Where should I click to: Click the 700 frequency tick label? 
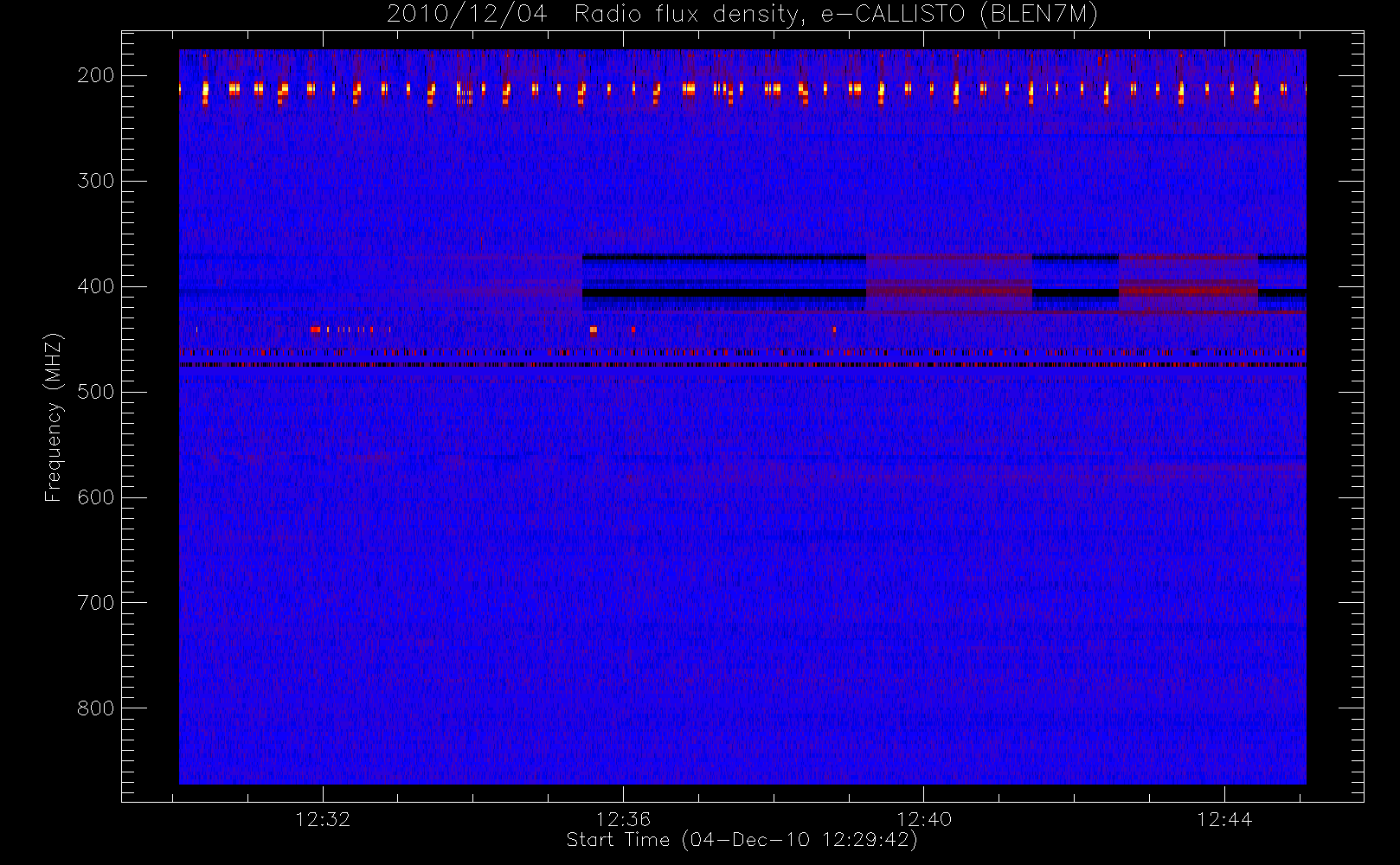click(95, 603)
